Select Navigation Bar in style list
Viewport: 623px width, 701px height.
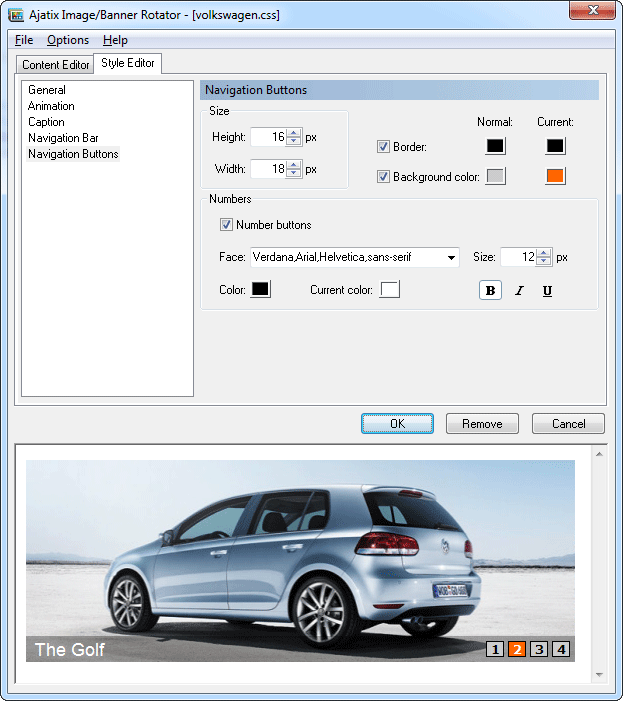(63, 138)
